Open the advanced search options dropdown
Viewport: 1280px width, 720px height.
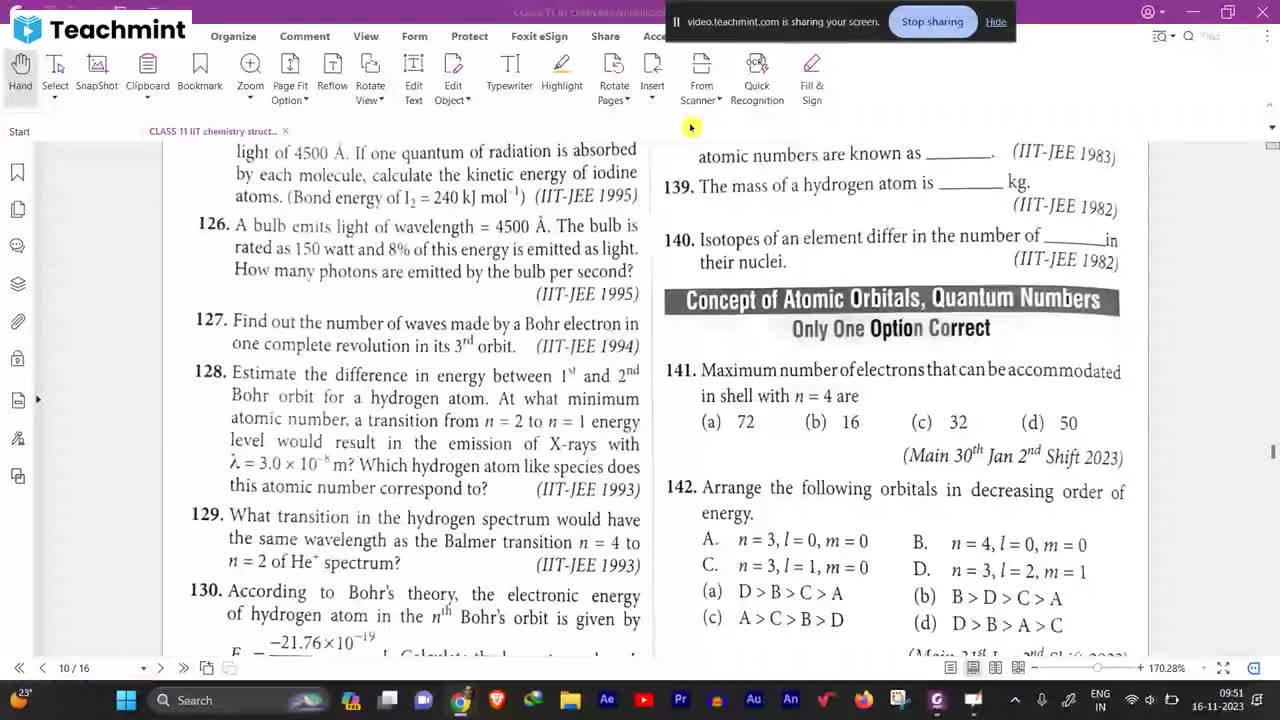click(1162, 36)
